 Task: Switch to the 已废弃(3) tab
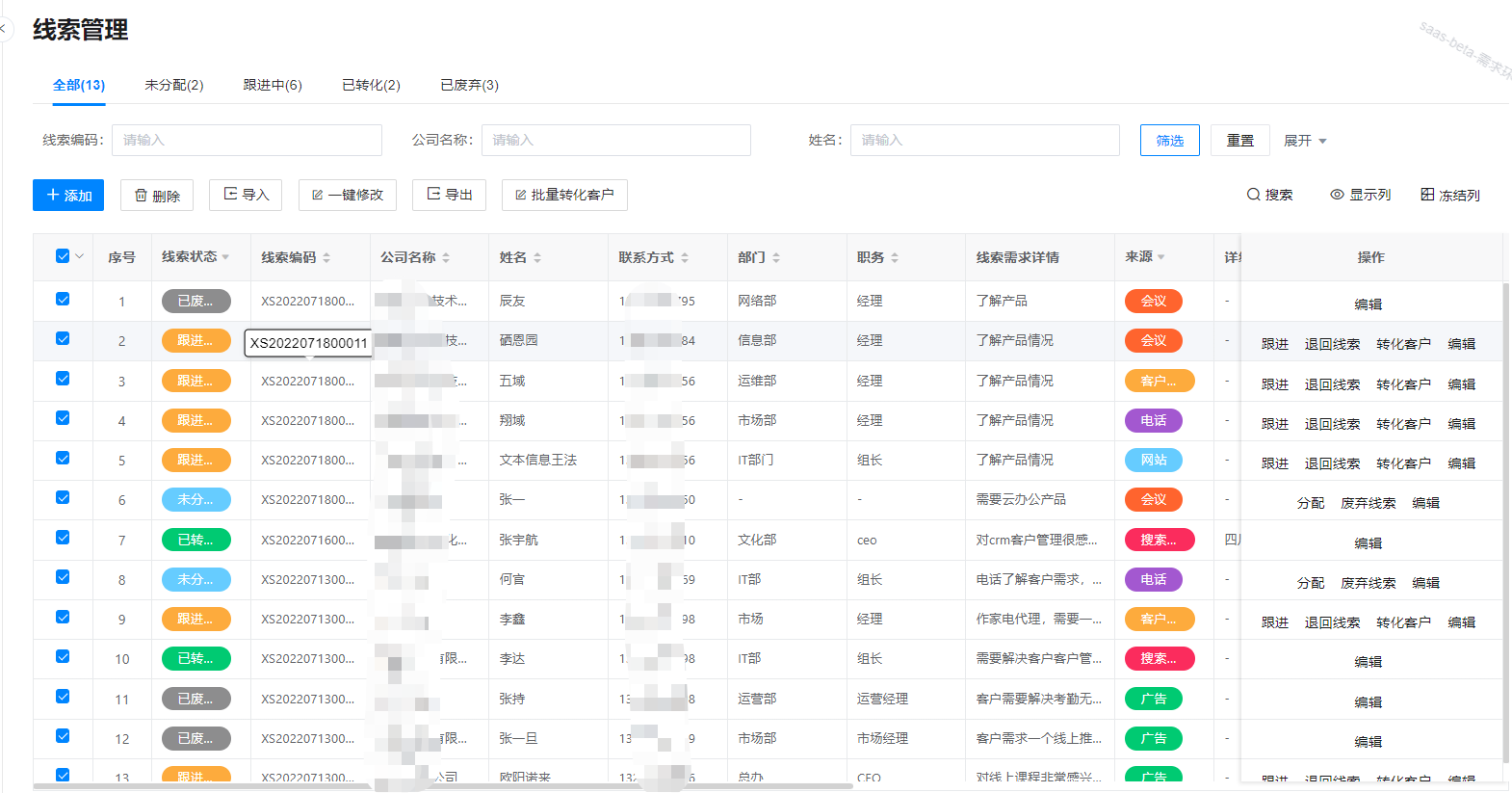(469, 85)
